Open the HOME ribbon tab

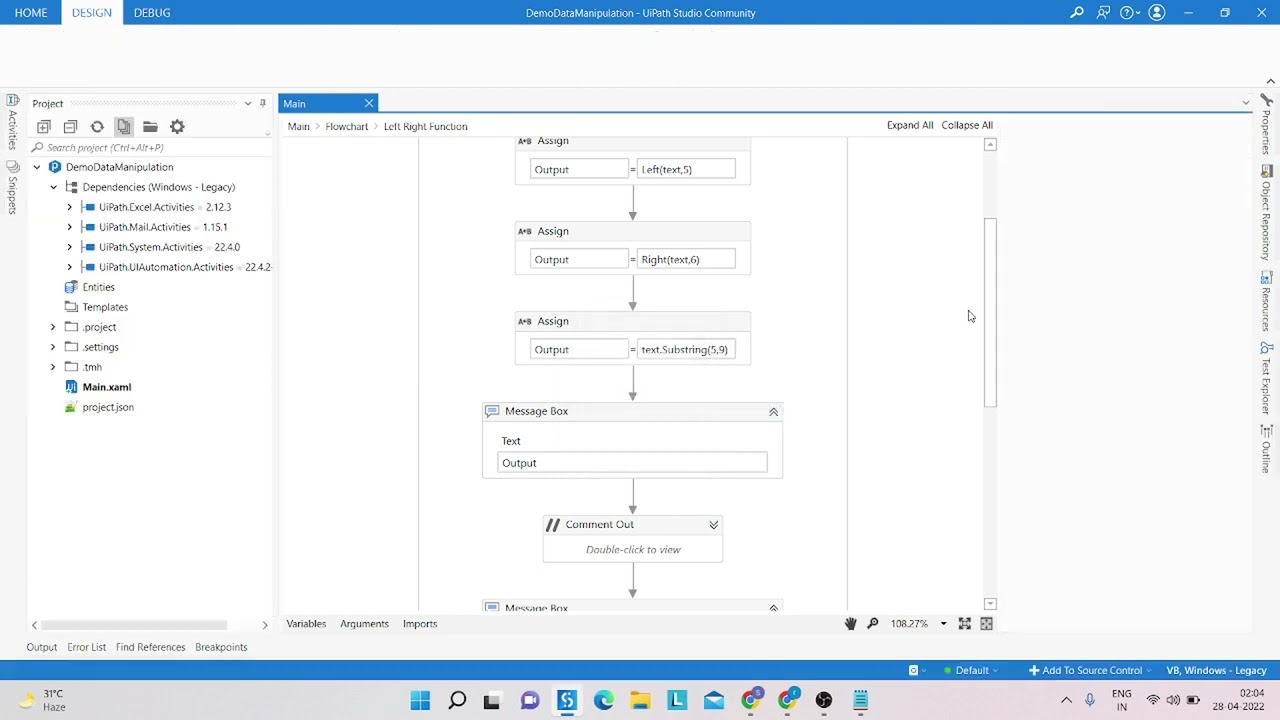click(x=31, y=13)
